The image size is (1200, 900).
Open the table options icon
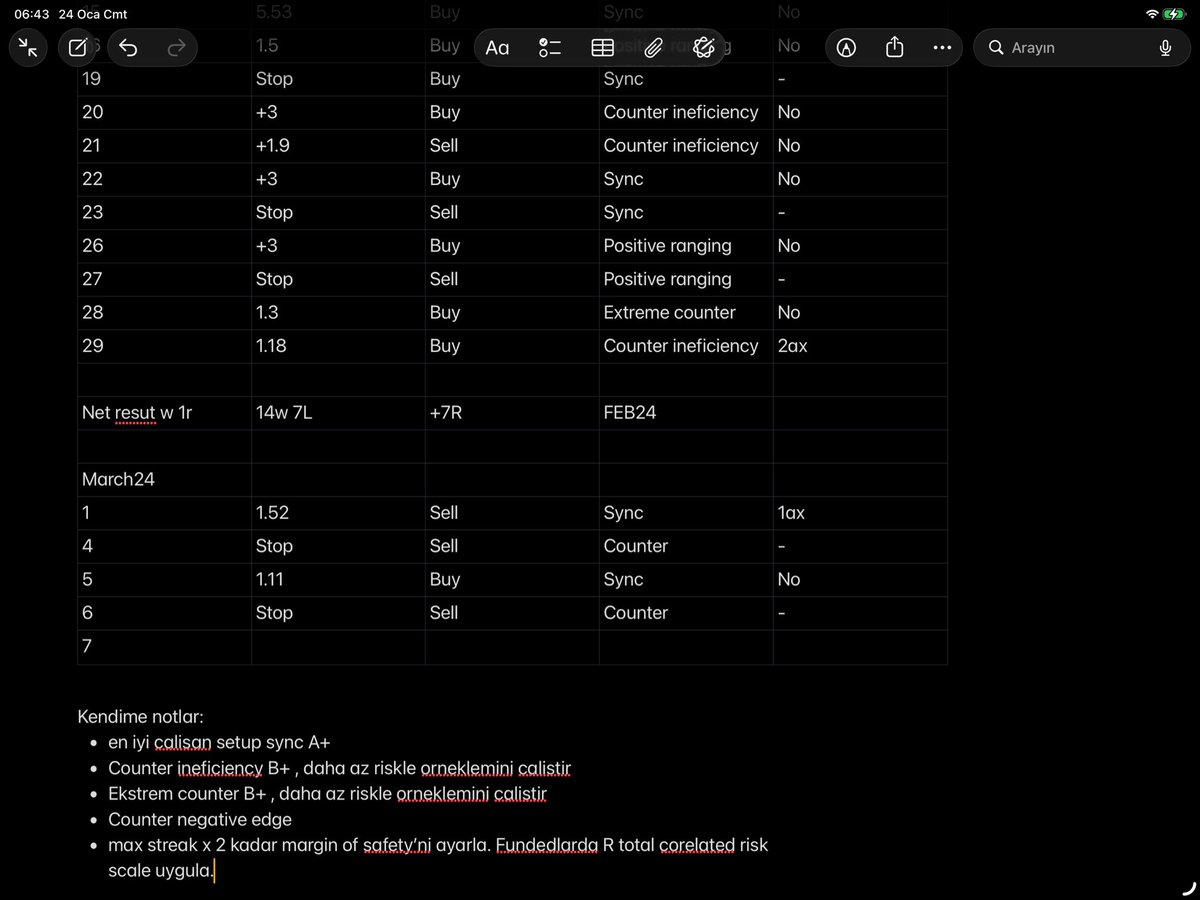click(x=602, y=47)
